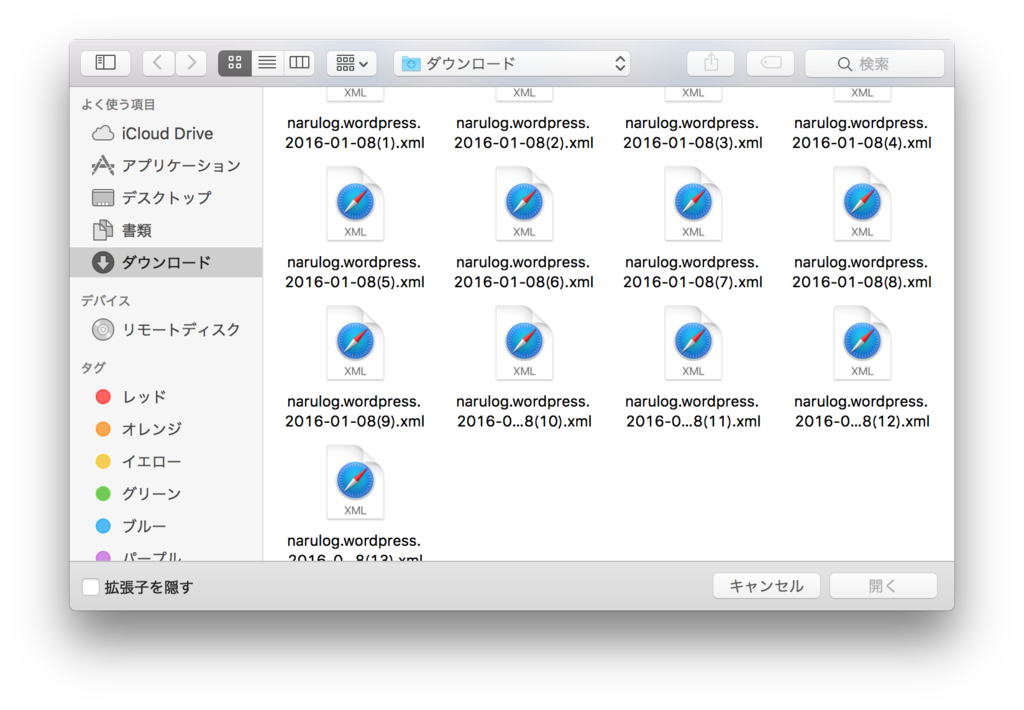The image size is (1024, 710).
Task: Select file icon ending 8(13).xml
Action: pos(355,482)
